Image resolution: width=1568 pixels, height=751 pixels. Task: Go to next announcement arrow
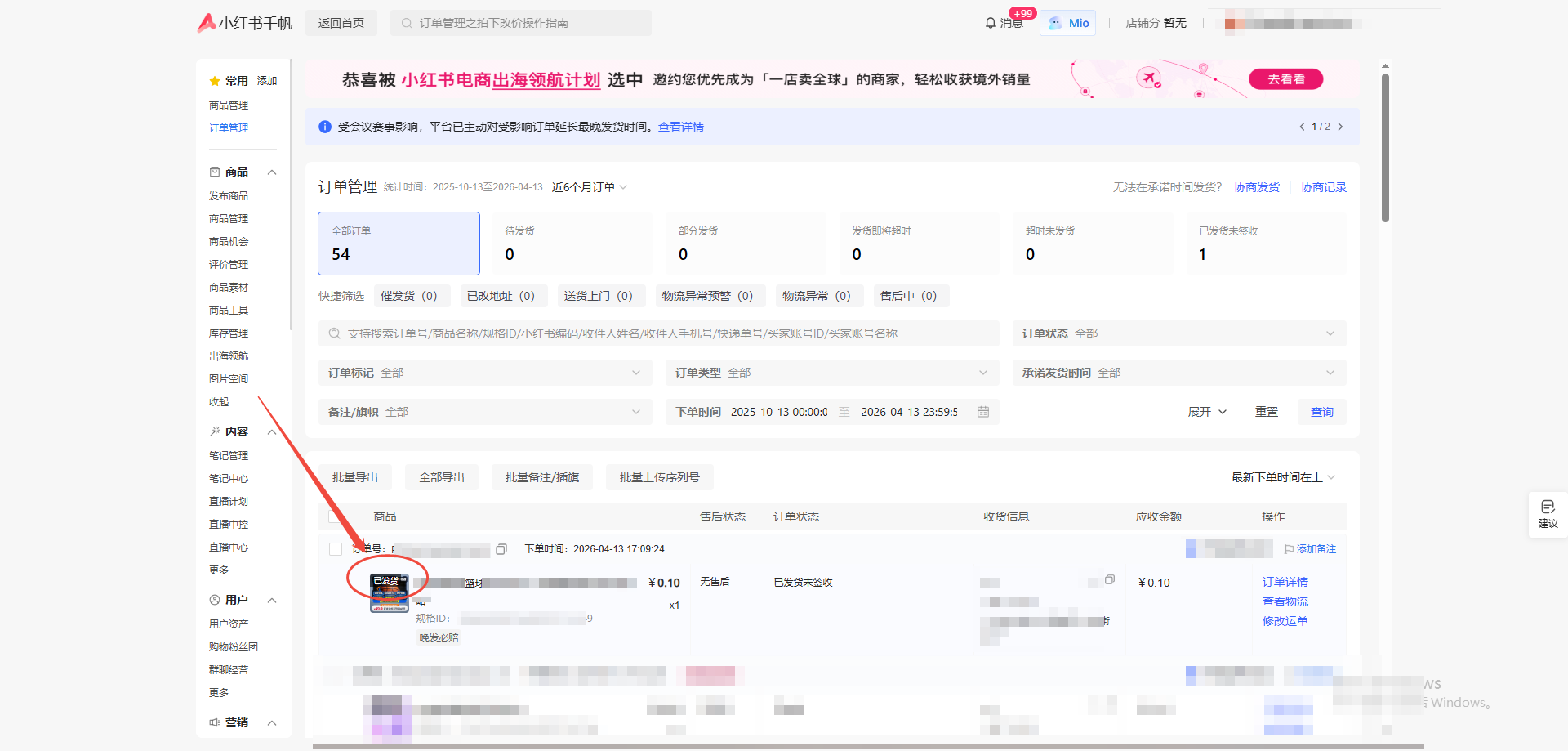1340,127
